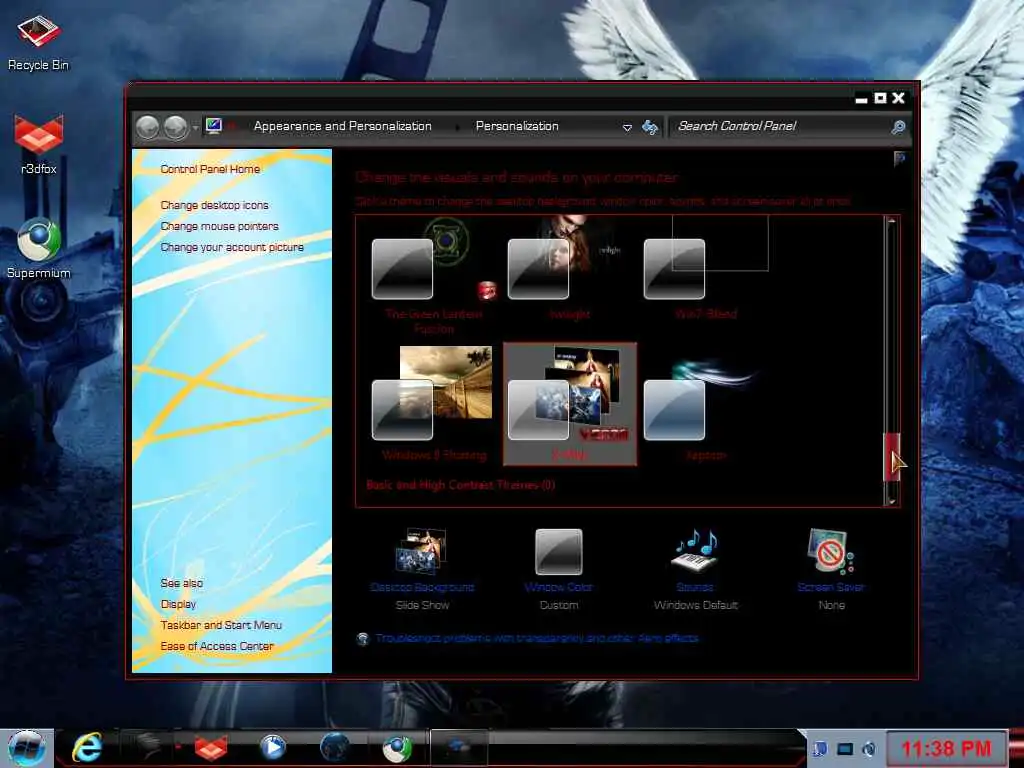Open Change your account picture link
This screenshot has width=1024, height=768.
pos(232,247)
